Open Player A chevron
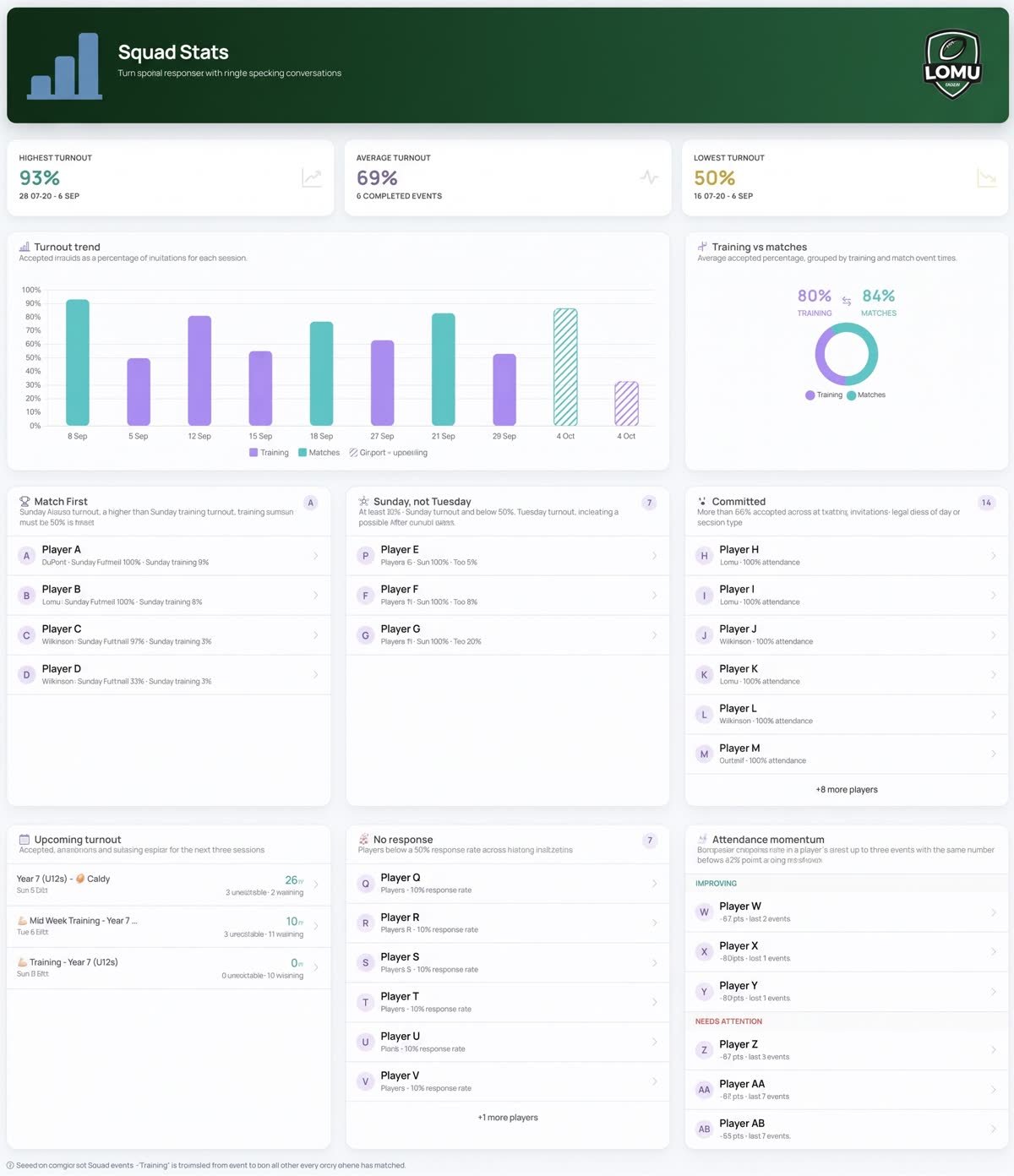 [316, 556]
